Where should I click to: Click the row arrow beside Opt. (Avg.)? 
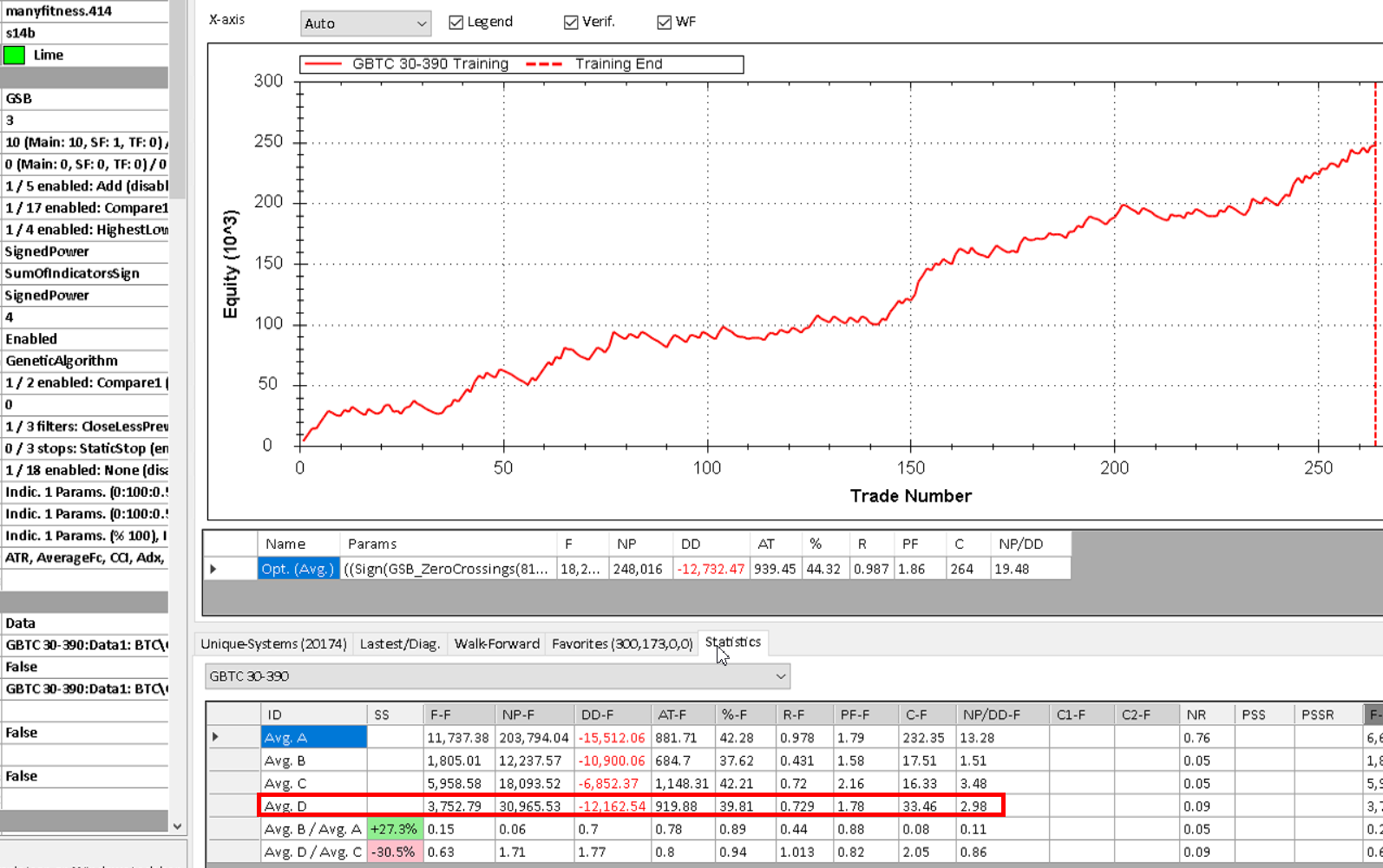pos(213,569)
